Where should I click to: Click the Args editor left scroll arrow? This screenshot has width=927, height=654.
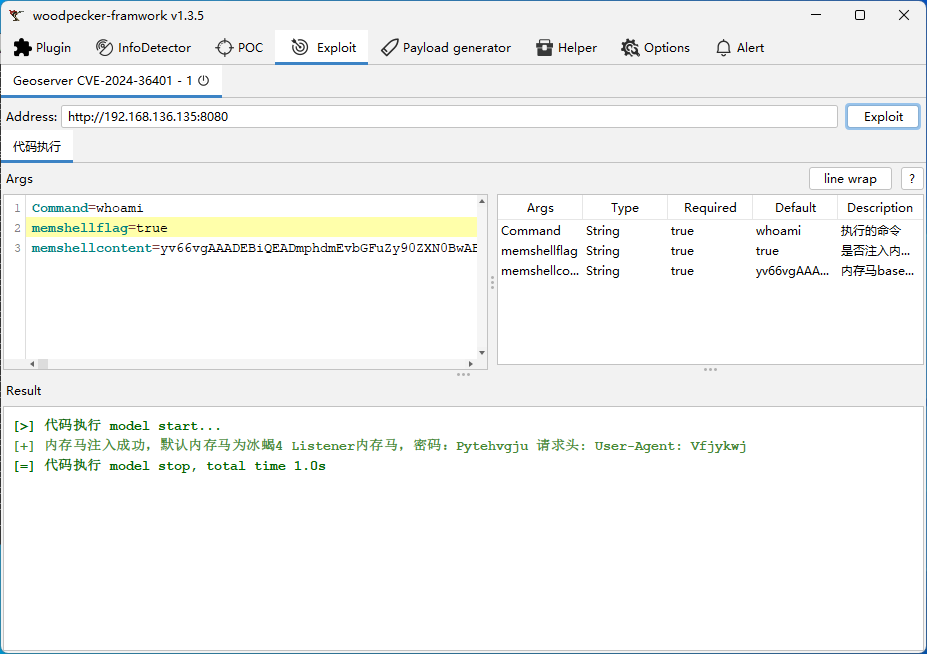31,364
